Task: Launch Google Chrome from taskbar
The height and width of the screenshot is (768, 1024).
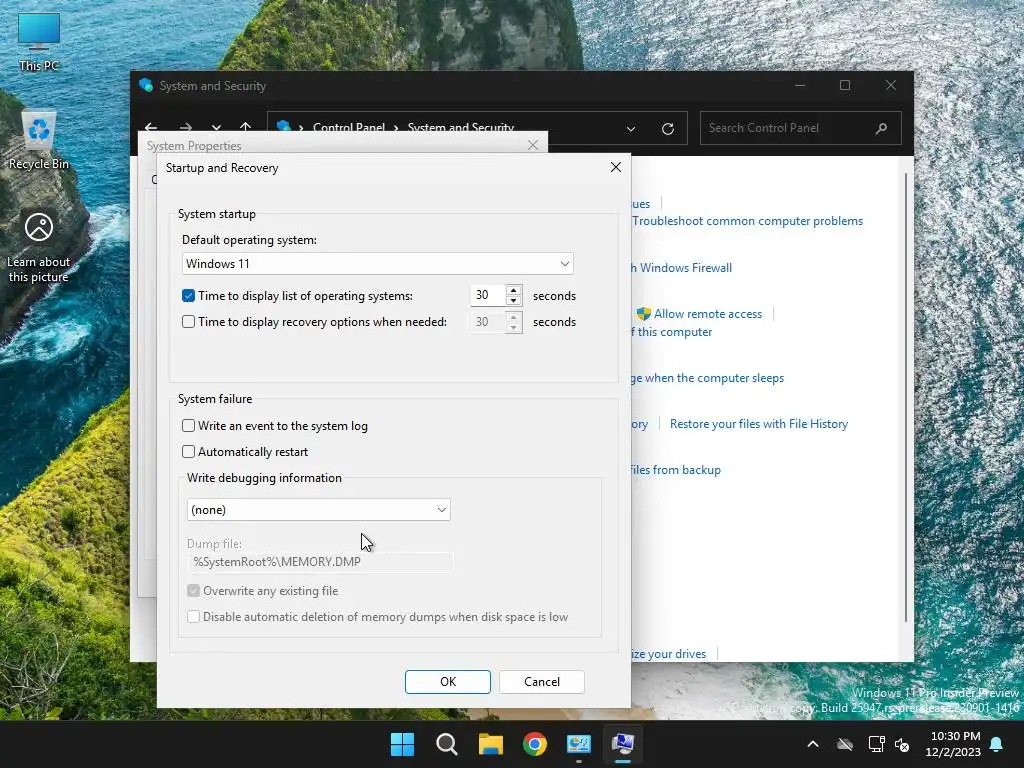Action: click(x=535, y=744)
